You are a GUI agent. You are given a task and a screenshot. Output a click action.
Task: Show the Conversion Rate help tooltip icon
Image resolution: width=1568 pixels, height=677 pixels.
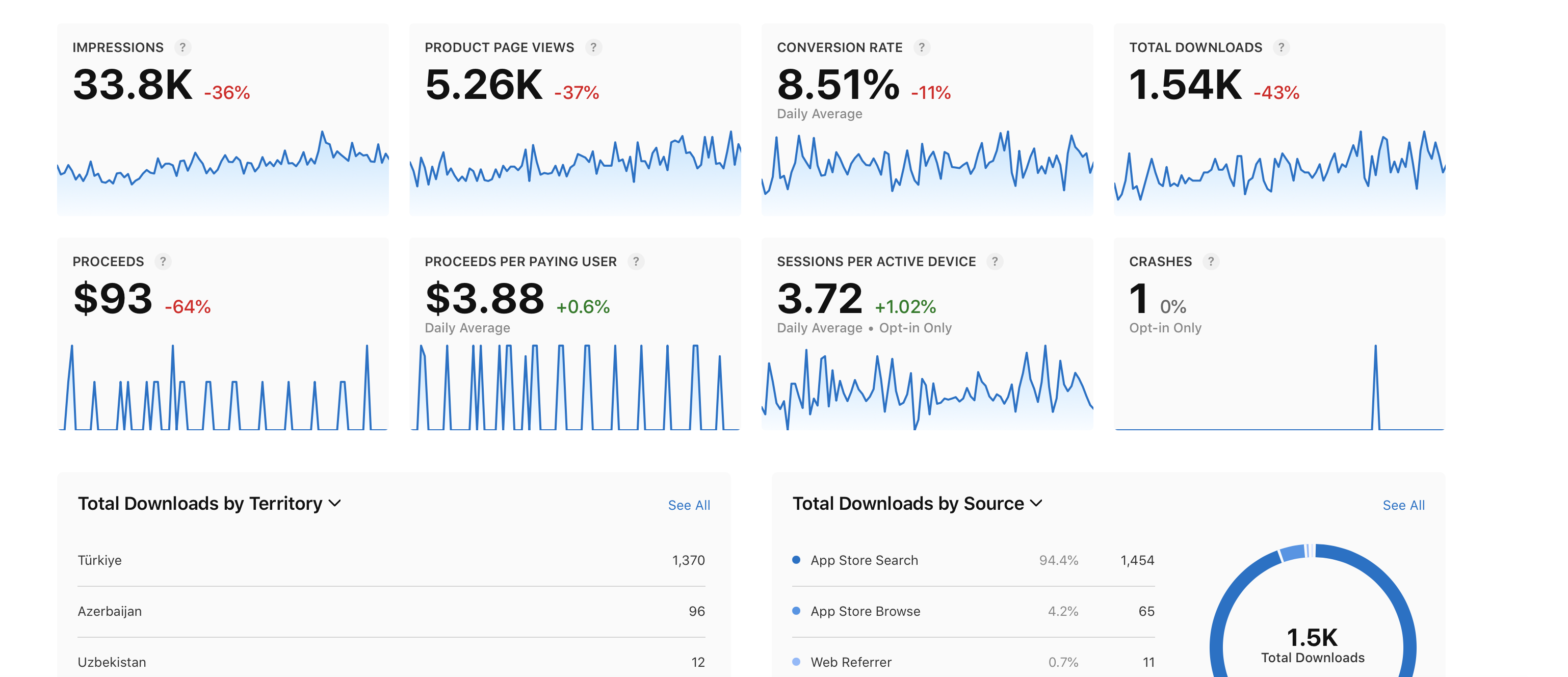[x=922, y=47]
